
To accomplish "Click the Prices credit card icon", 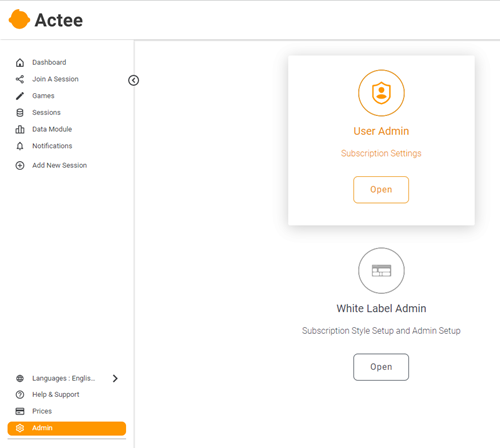I will (20, 411).
